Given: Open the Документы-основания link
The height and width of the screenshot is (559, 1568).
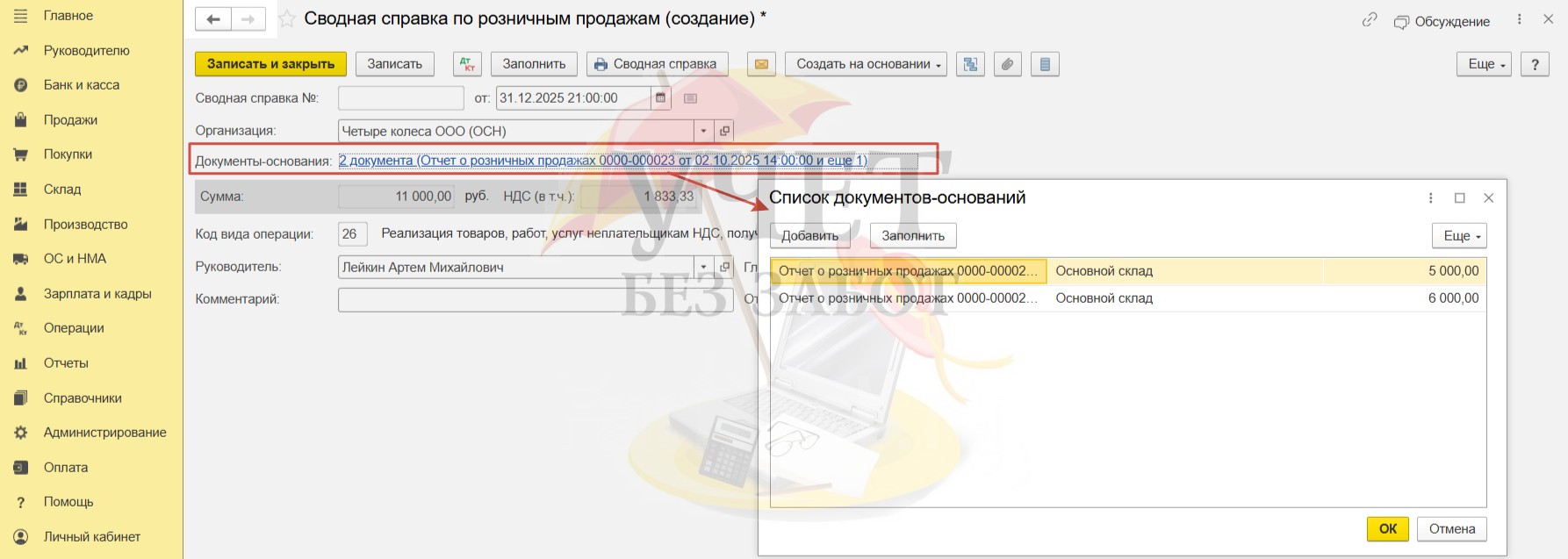Looking at the screenshot, I should click(x=602, y=161).
